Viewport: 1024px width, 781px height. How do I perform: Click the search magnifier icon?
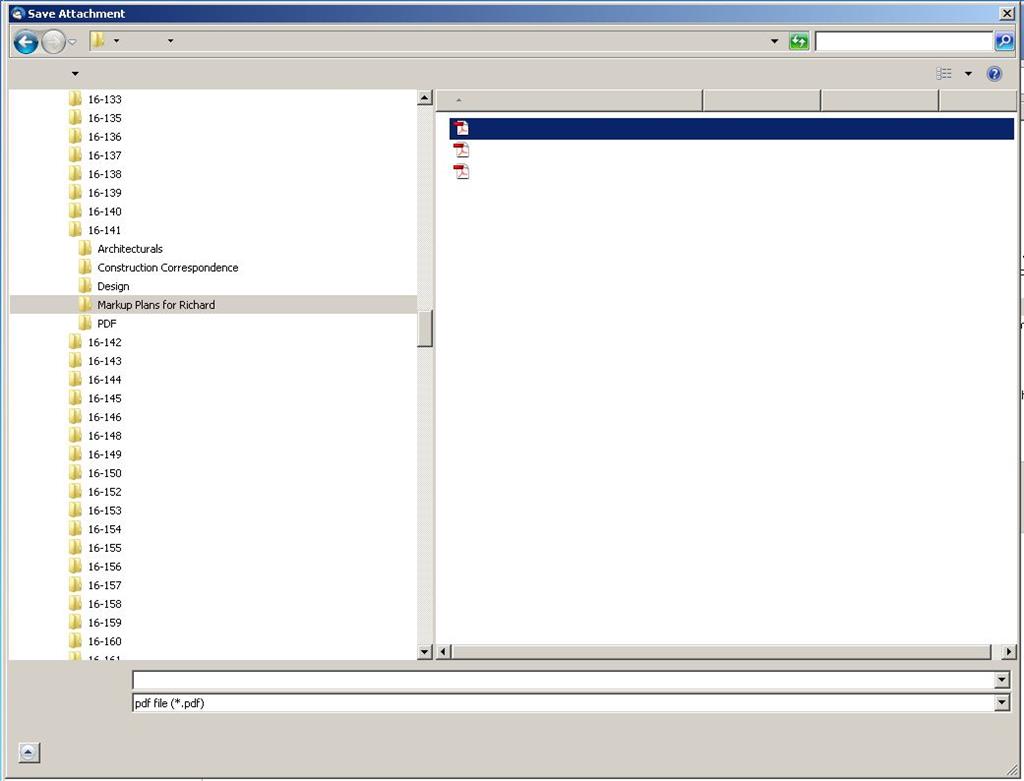coord(1004,41)
